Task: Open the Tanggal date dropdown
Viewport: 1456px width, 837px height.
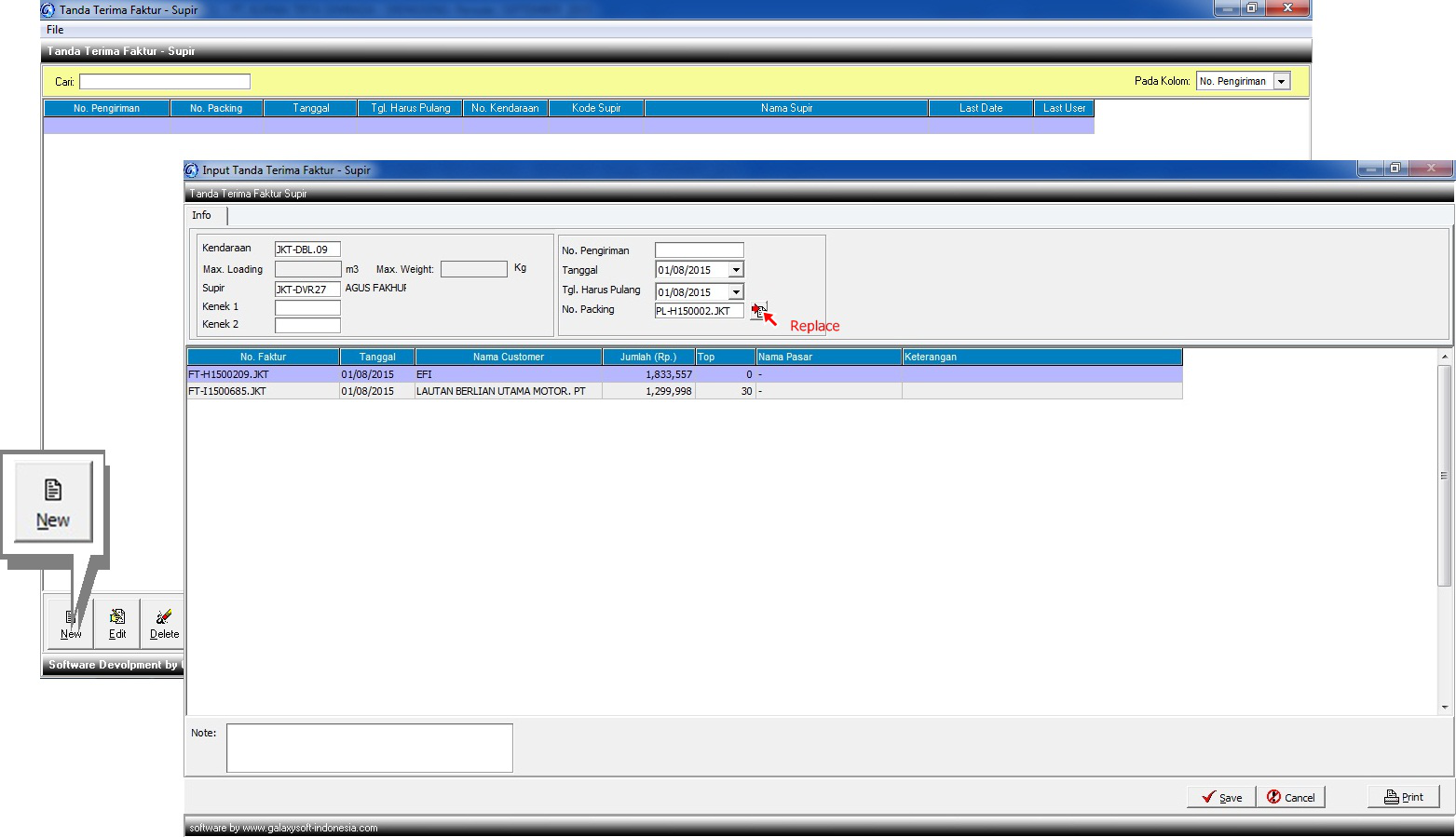Action: 736,270
